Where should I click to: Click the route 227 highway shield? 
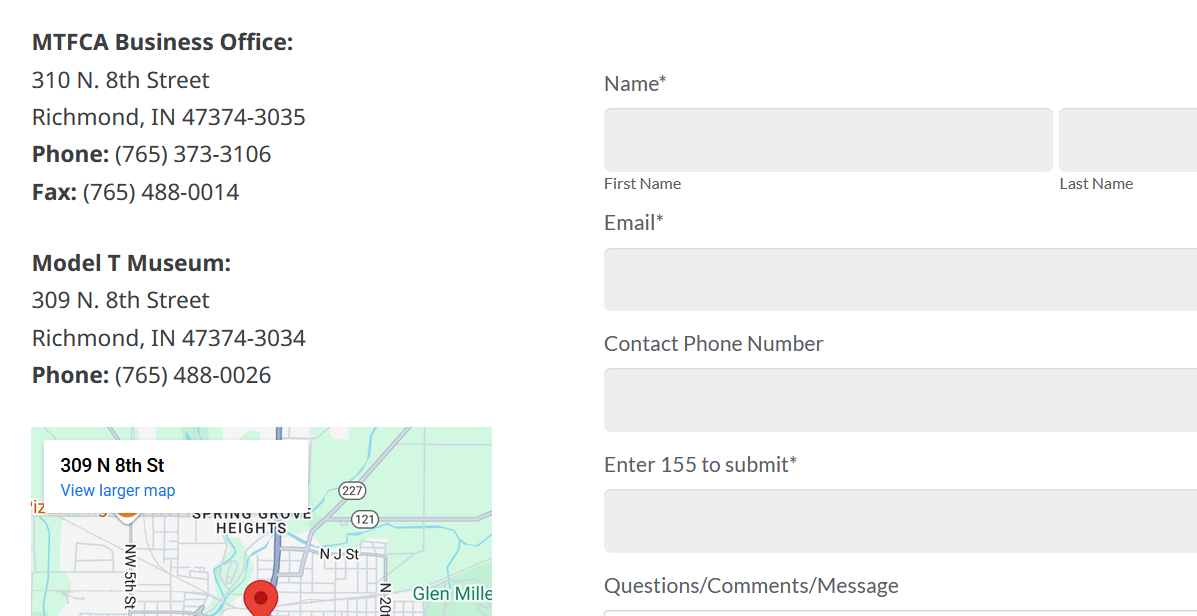point(352,490)
